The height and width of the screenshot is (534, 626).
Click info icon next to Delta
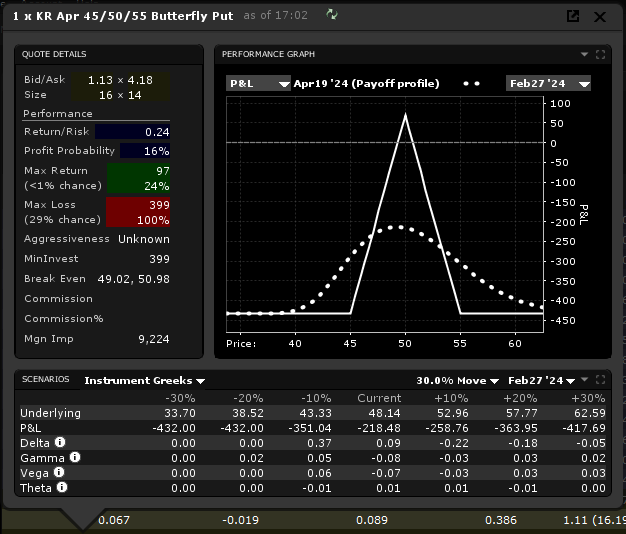click(61, 443)
